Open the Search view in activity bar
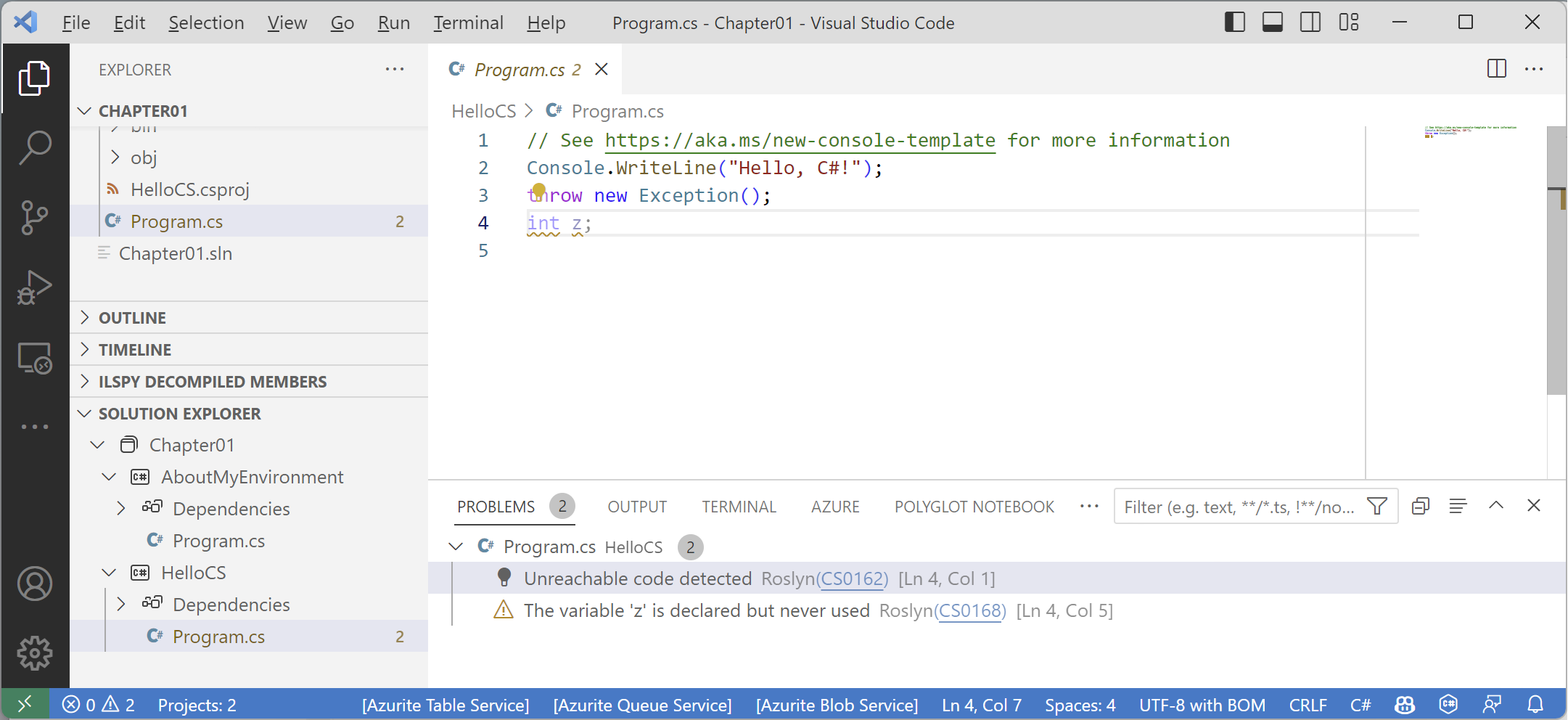The height and width of the screenshot is (720, 1568). click(x=34, y=148)
